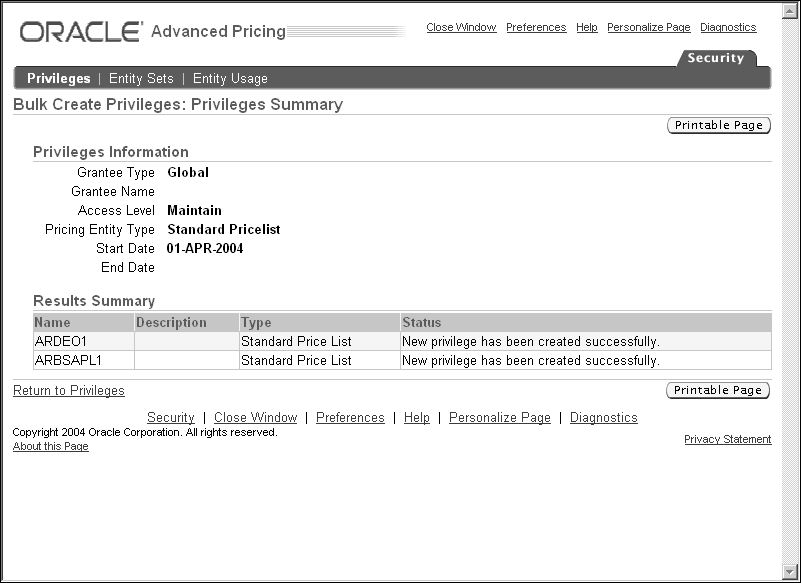Open Preferences from the top header
Image resolution: width=801 pixels, height=583 pixels.
(x=536, y=27)
